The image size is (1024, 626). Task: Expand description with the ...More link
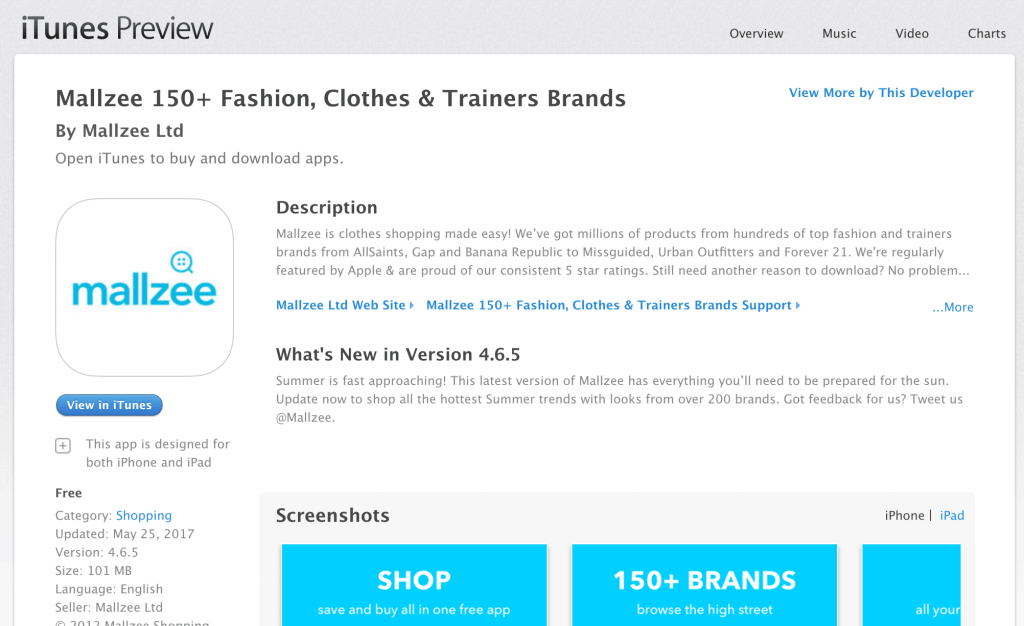coord(952,307)
